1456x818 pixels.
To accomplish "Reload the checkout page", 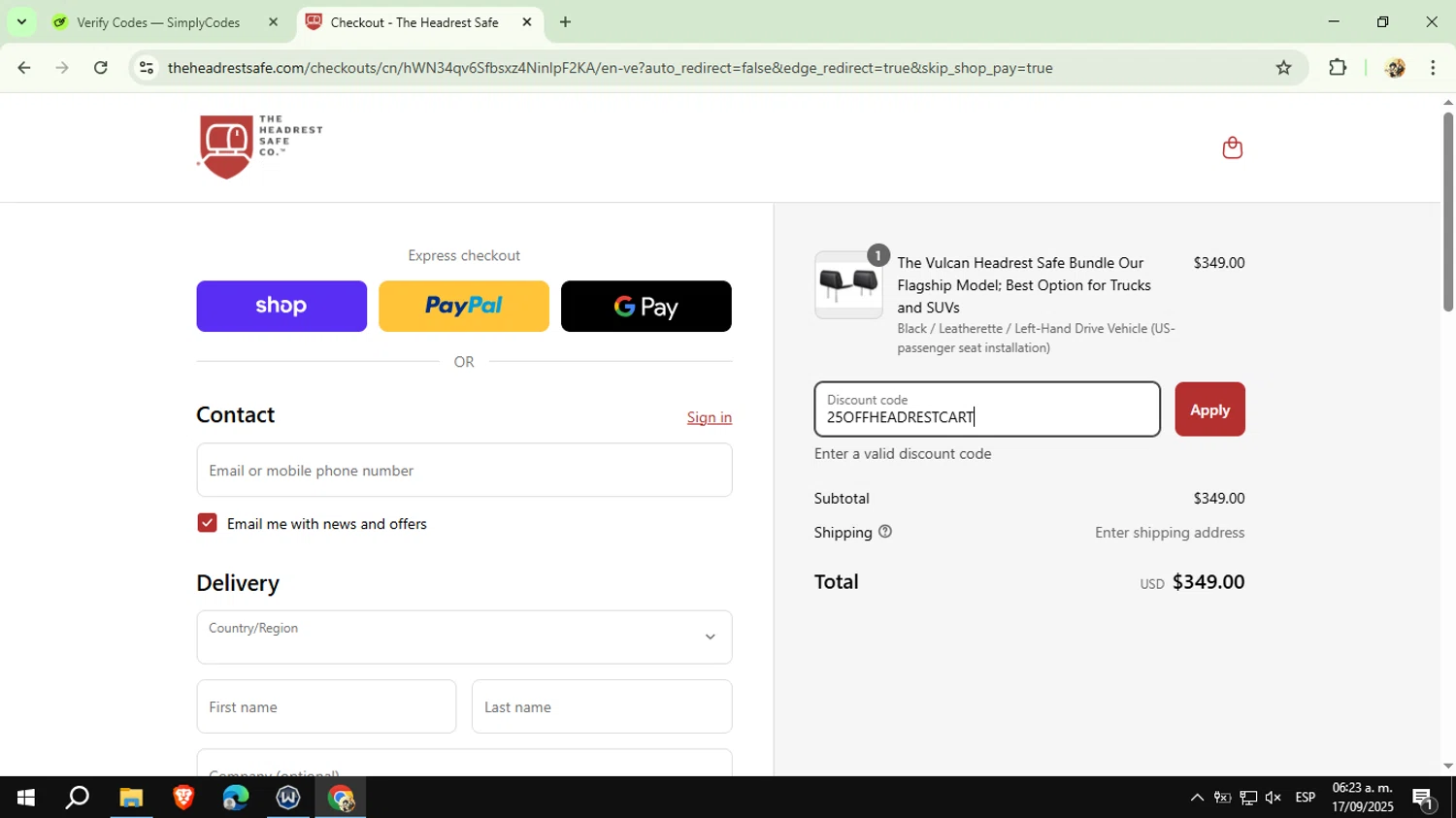I will pos(101,68).
